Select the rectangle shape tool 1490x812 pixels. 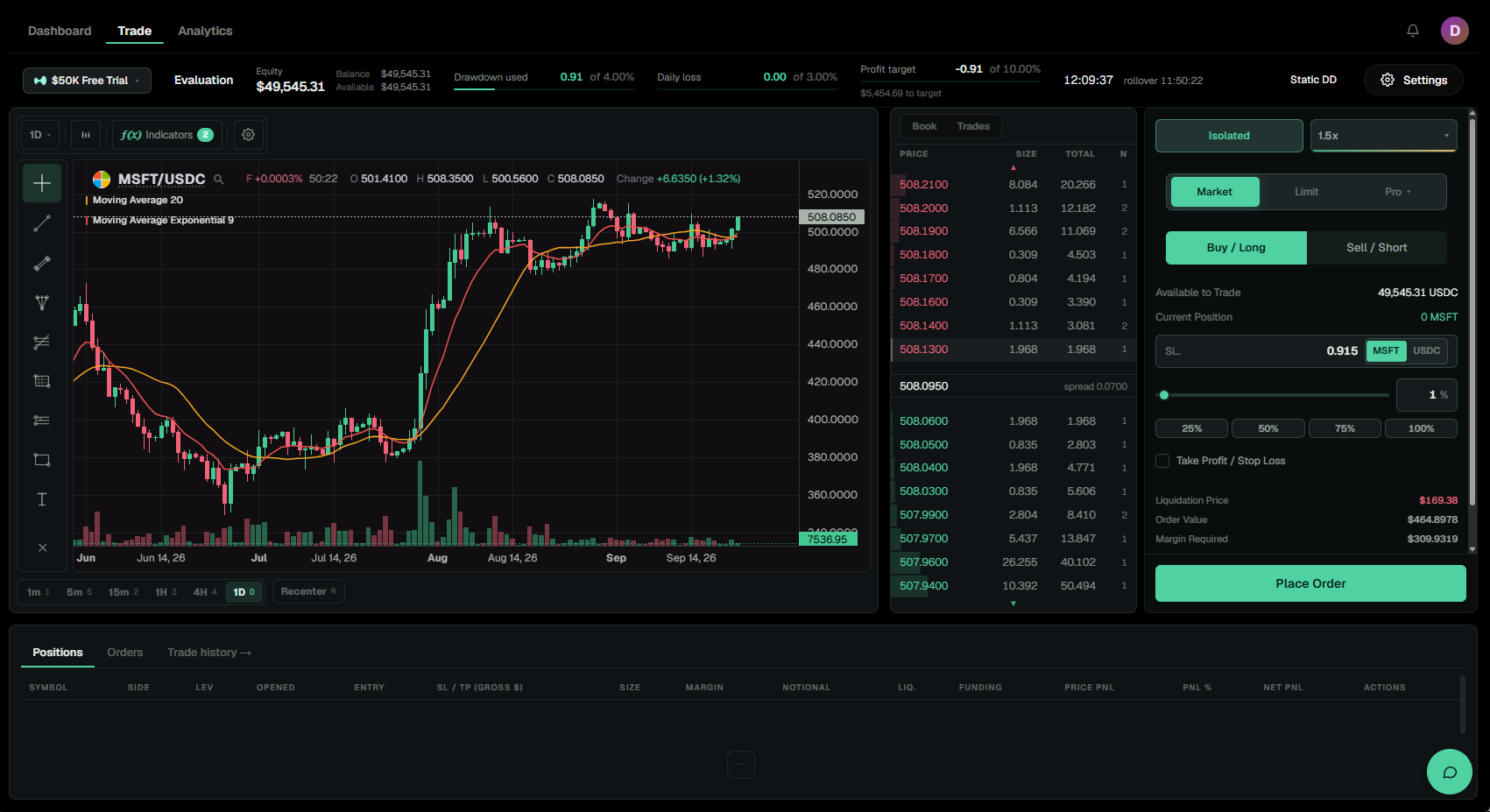(x=42, y=460)
